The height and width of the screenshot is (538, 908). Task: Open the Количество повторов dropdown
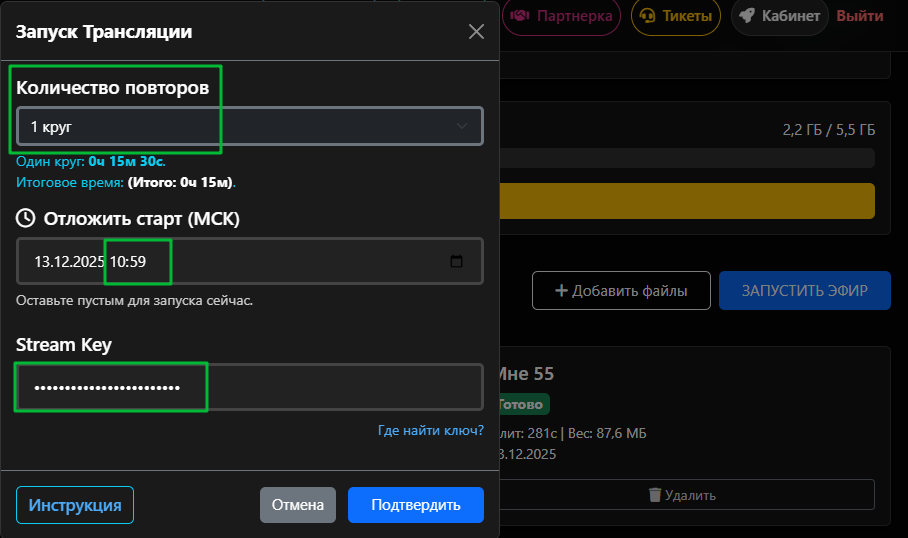(249, 127)
